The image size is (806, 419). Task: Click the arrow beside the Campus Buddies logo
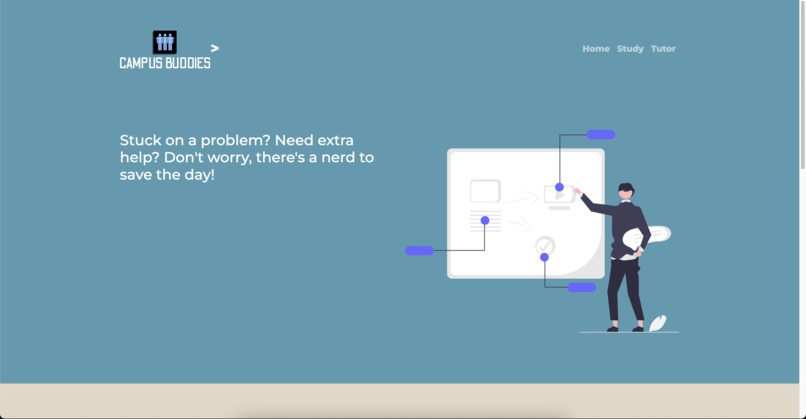coord(215,48)
